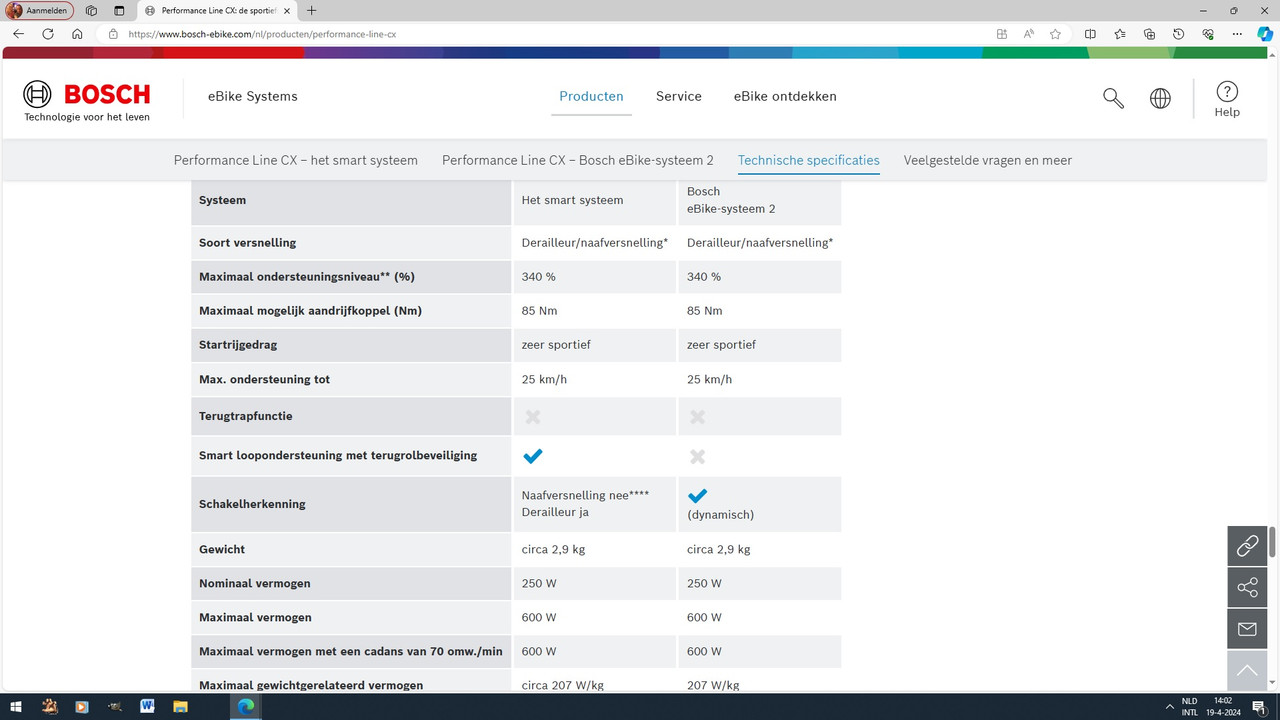Go to Performance Line CX – het smart systeem

(x=296, y=160)
